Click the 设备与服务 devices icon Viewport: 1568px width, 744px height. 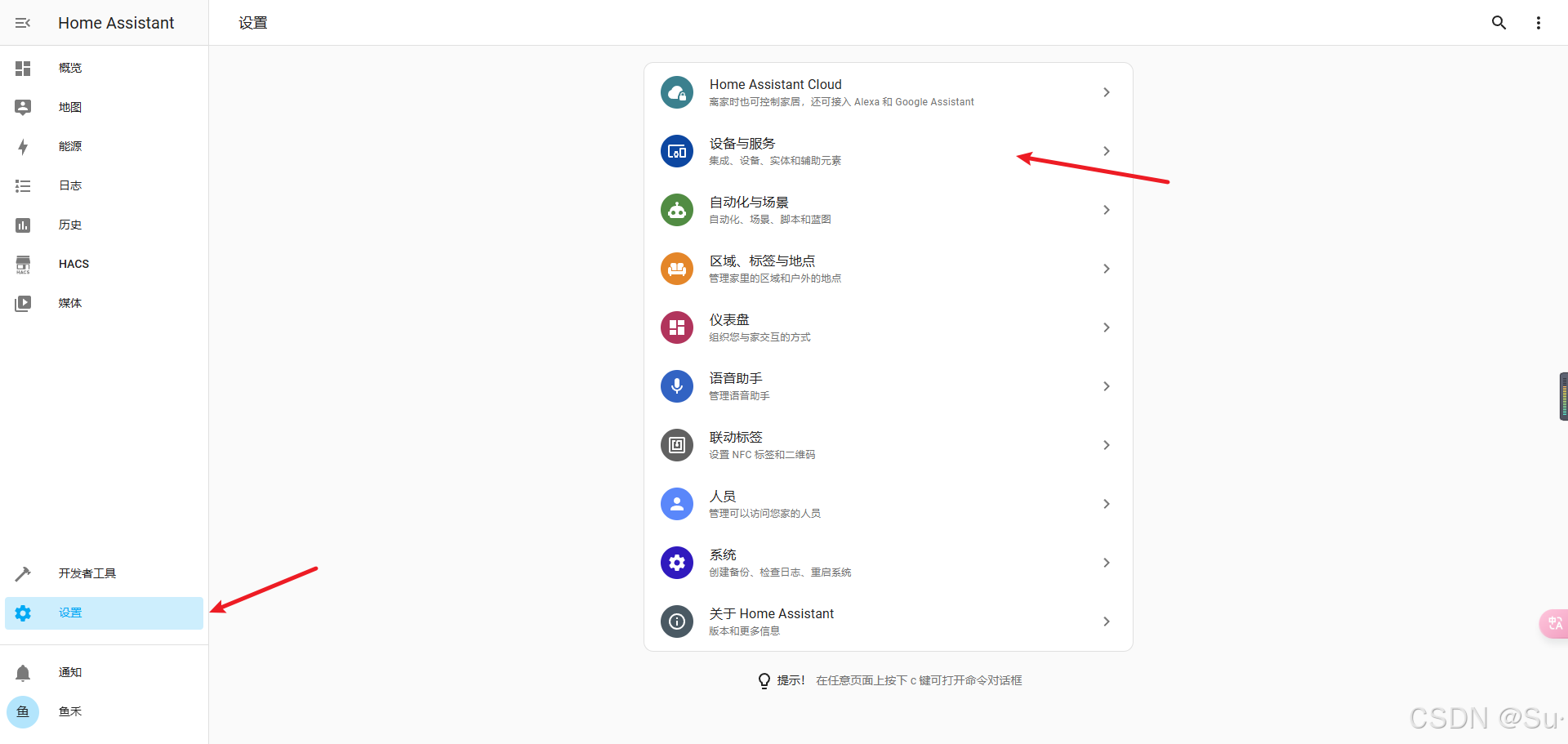coord(677,151)
